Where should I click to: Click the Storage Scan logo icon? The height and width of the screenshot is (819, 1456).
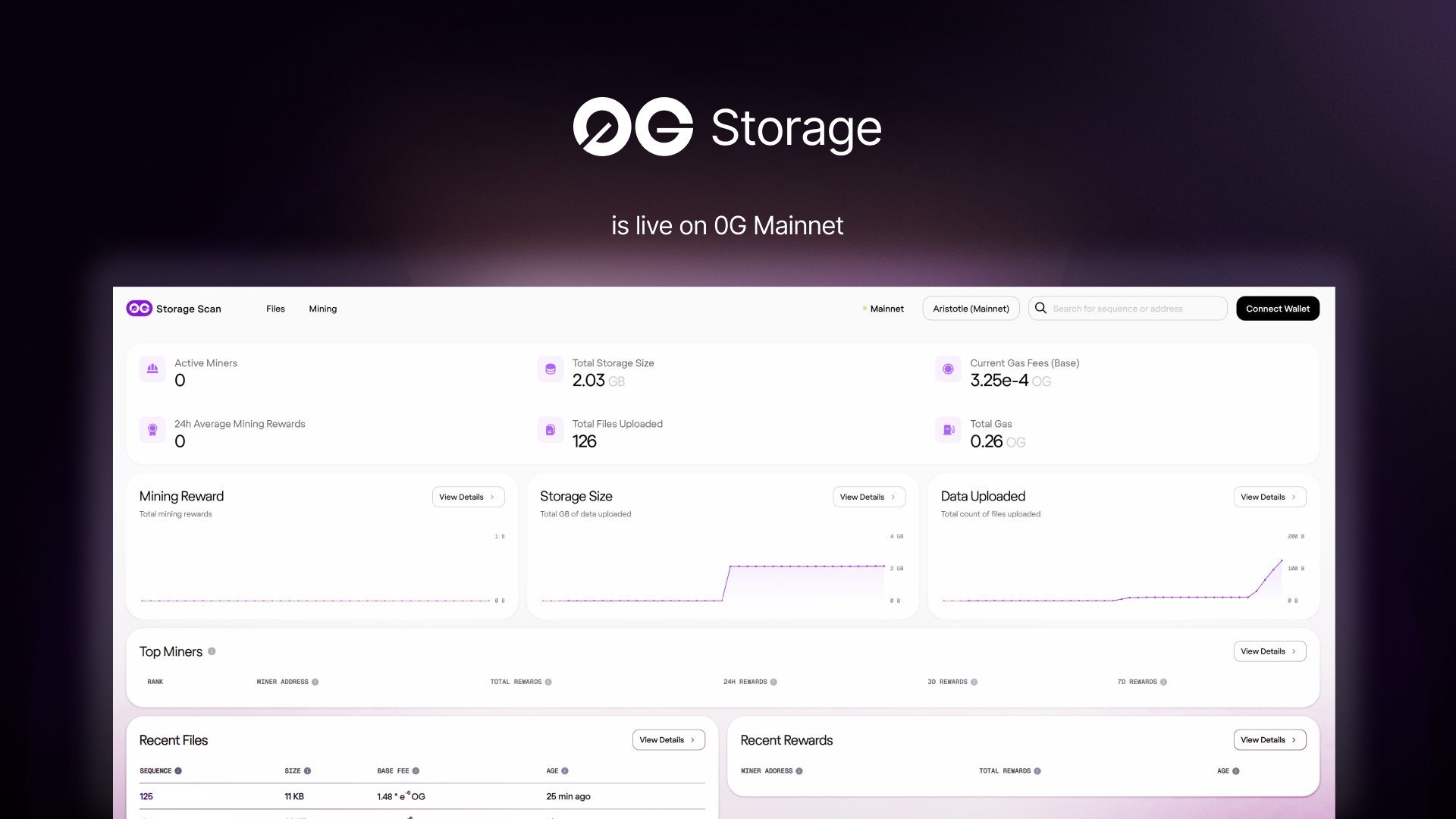tap(139, 309)
